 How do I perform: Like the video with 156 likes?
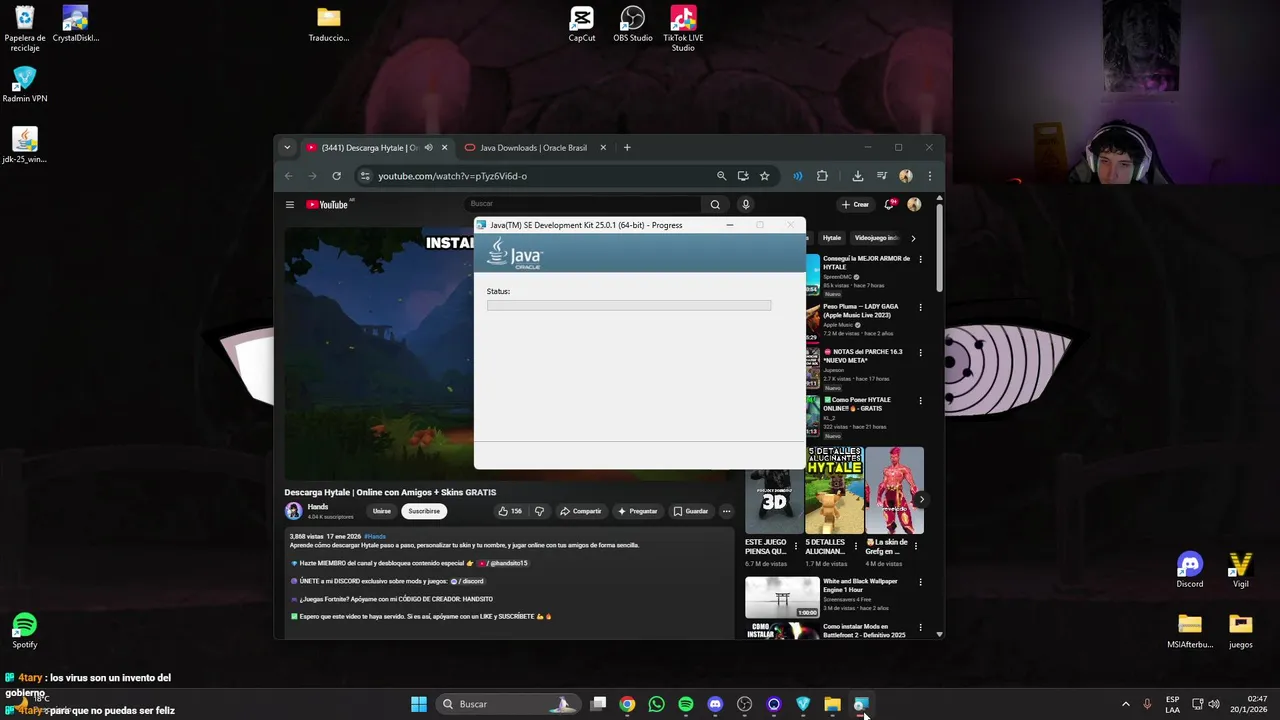(x=511, y=511)
